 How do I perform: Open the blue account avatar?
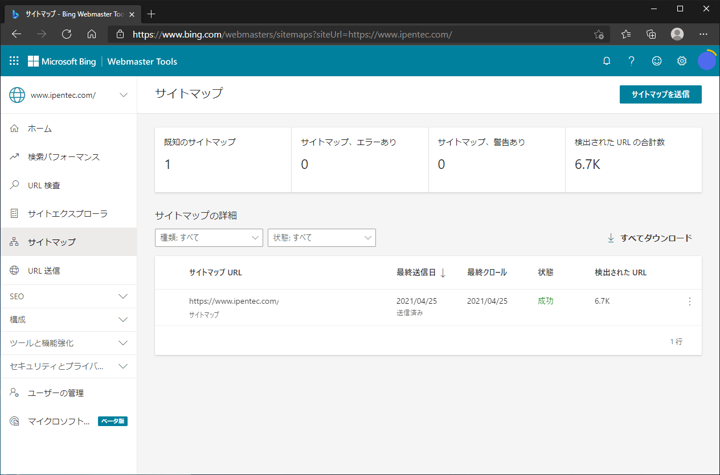707,61
